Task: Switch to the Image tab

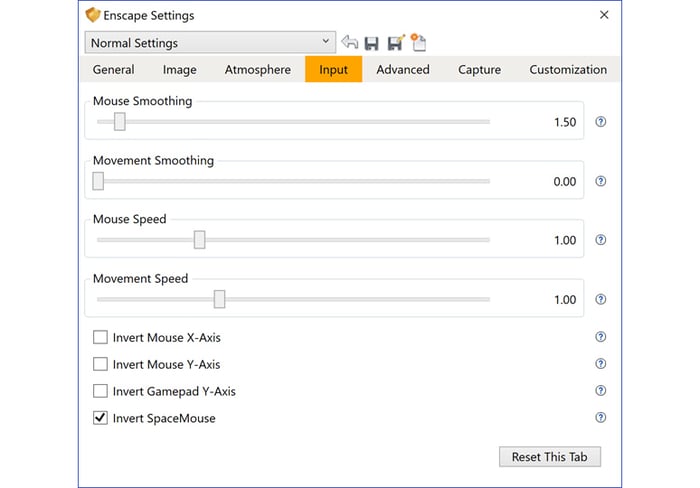Action: coord(179,69)
